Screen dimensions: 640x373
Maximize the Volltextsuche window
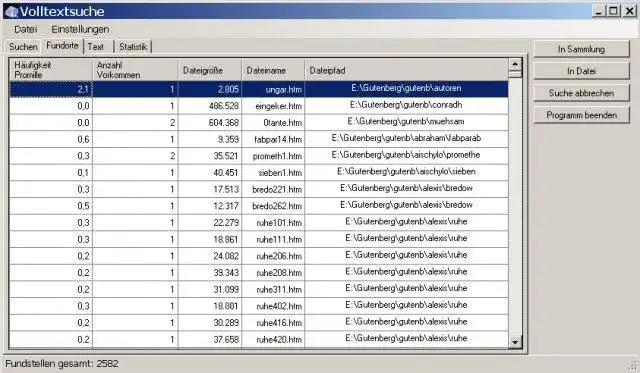pyautogui.click(x=613, y=11)
